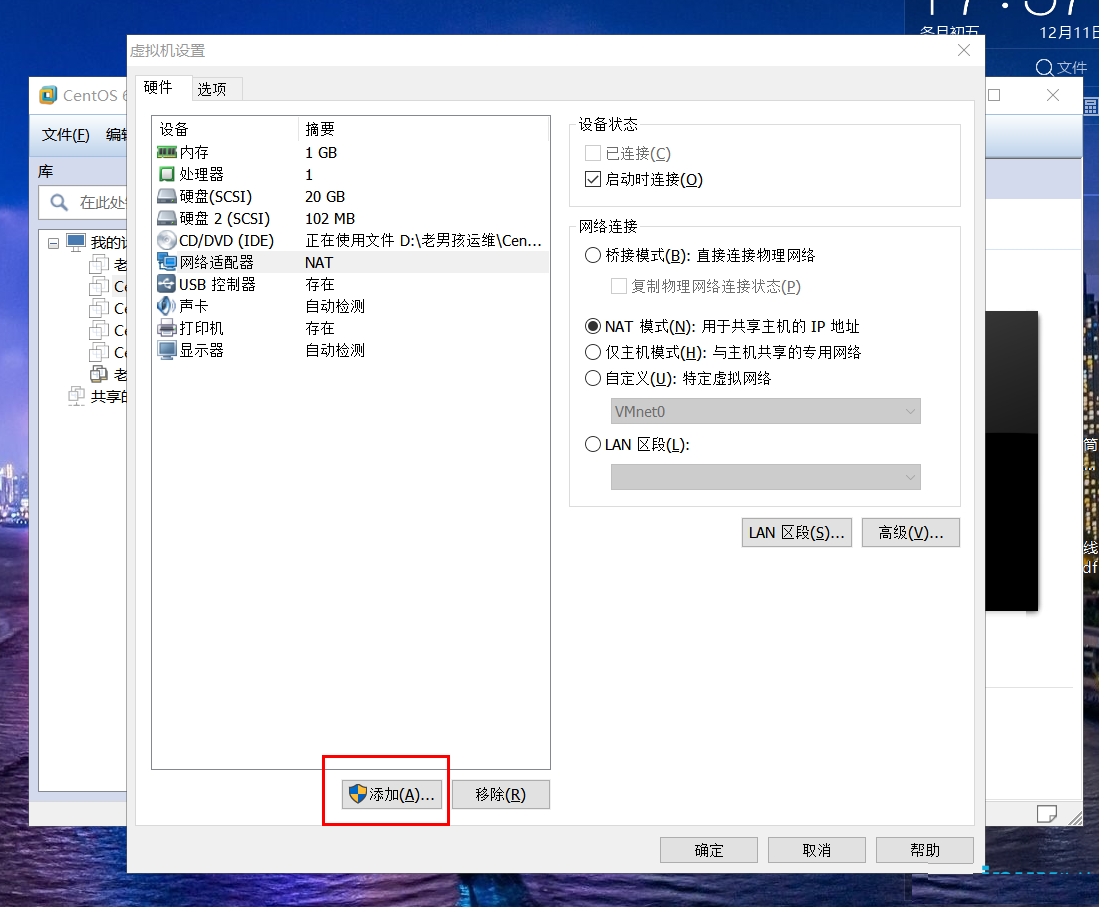The image size is (1099, 907).
Task: Click the 添加(A)... button
Action: [392, 794]
